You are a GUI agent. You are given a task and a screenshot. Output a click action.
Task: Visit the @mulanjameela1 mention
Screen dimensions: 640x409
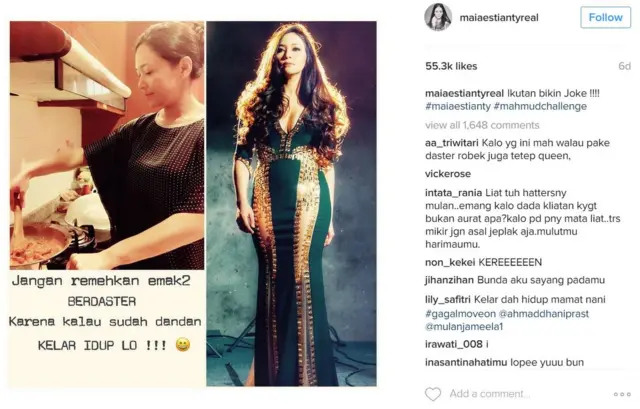point(464,327)
